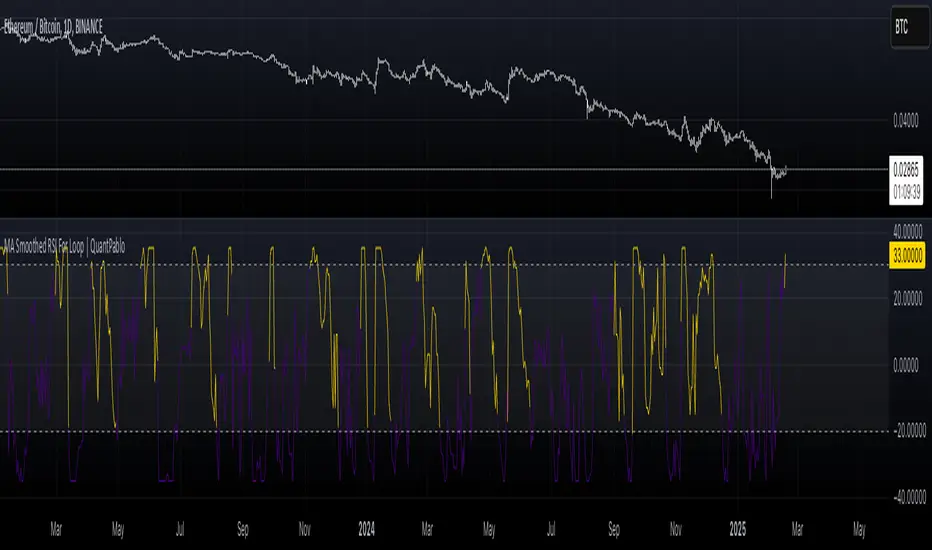Screen dimensions: 932x550
Task: Click the 0.04000 price scale label
Action: click(908, 121)
